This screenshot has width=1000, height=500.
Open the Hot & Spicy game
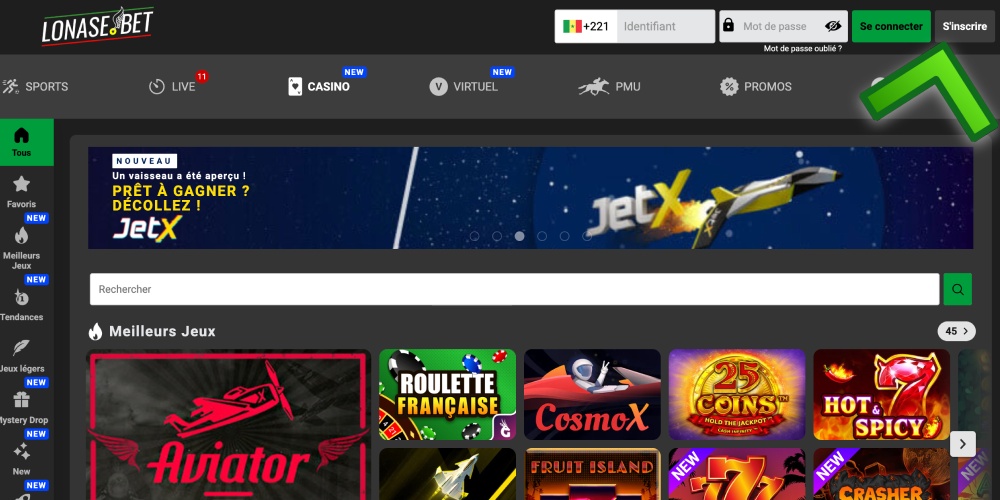click(x=882, y=395)
